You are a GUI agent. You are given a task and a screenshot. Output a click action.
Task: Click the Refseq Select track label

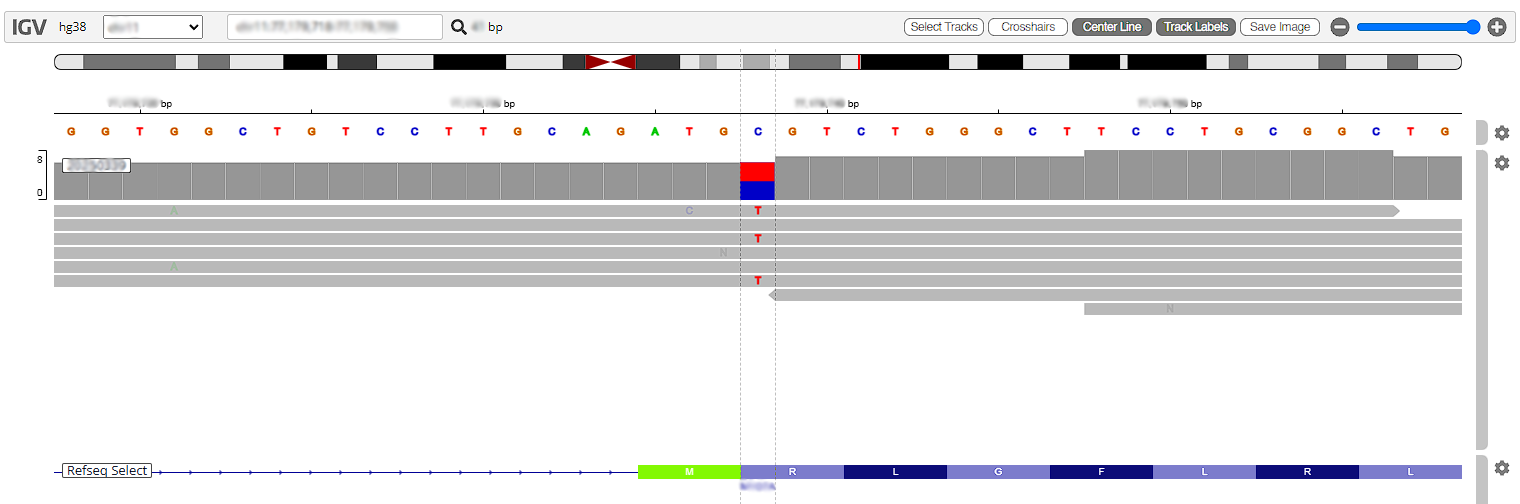(107, 471)
